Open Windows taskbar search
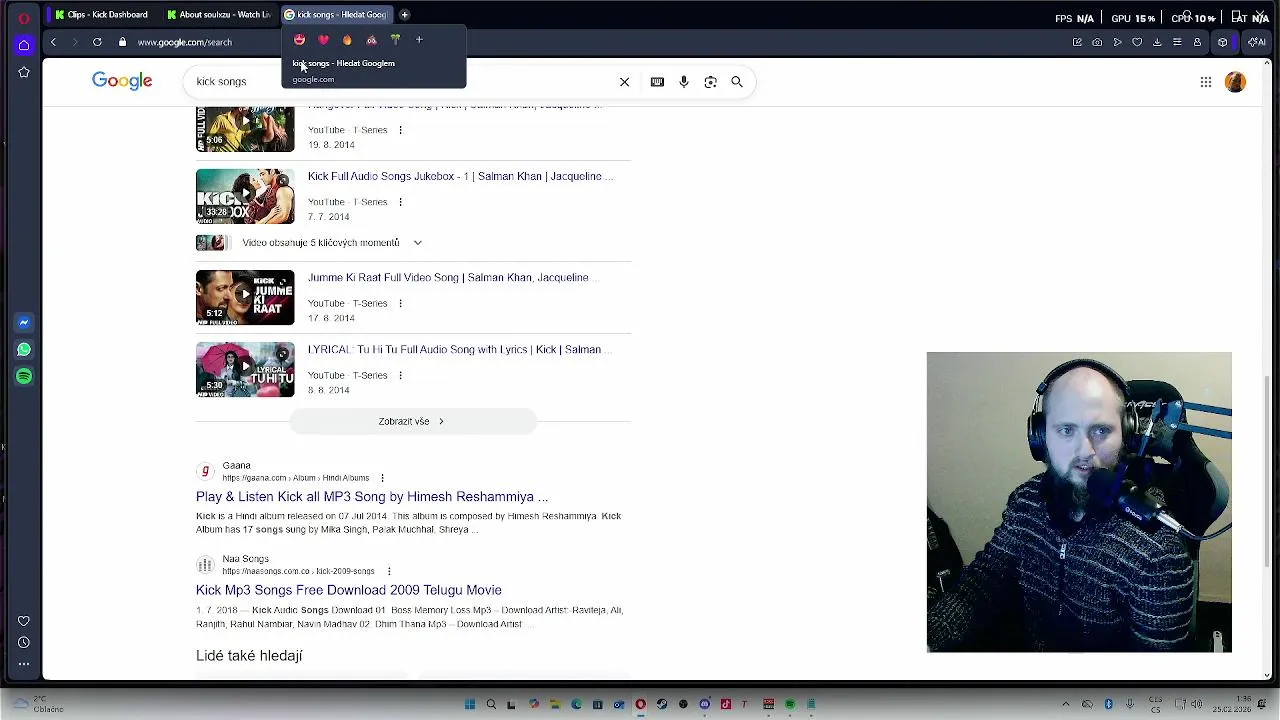The image size is (1280, 720). pos(491,705)
